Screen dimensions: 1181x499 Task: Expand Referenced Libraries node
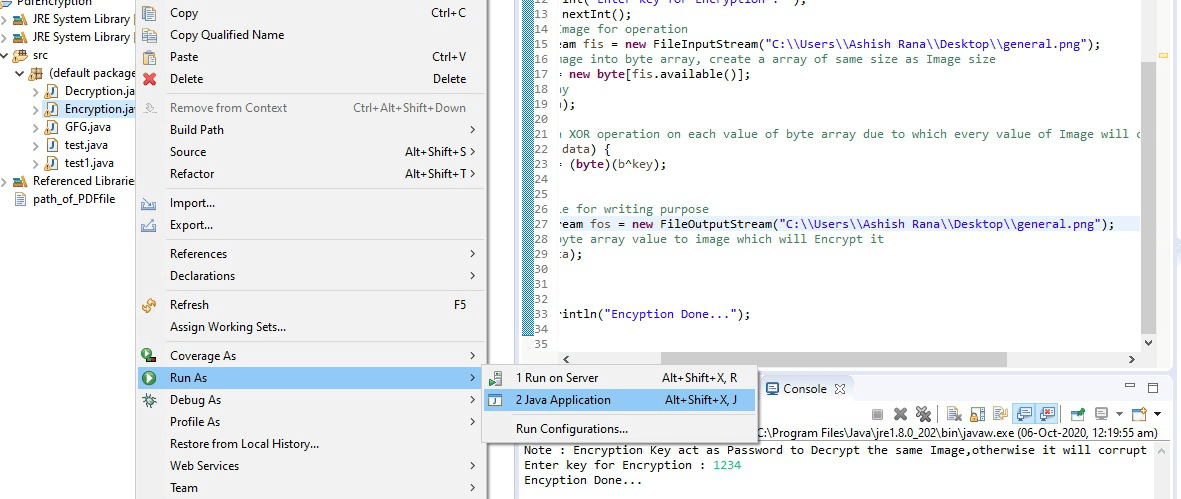[5, 181]
